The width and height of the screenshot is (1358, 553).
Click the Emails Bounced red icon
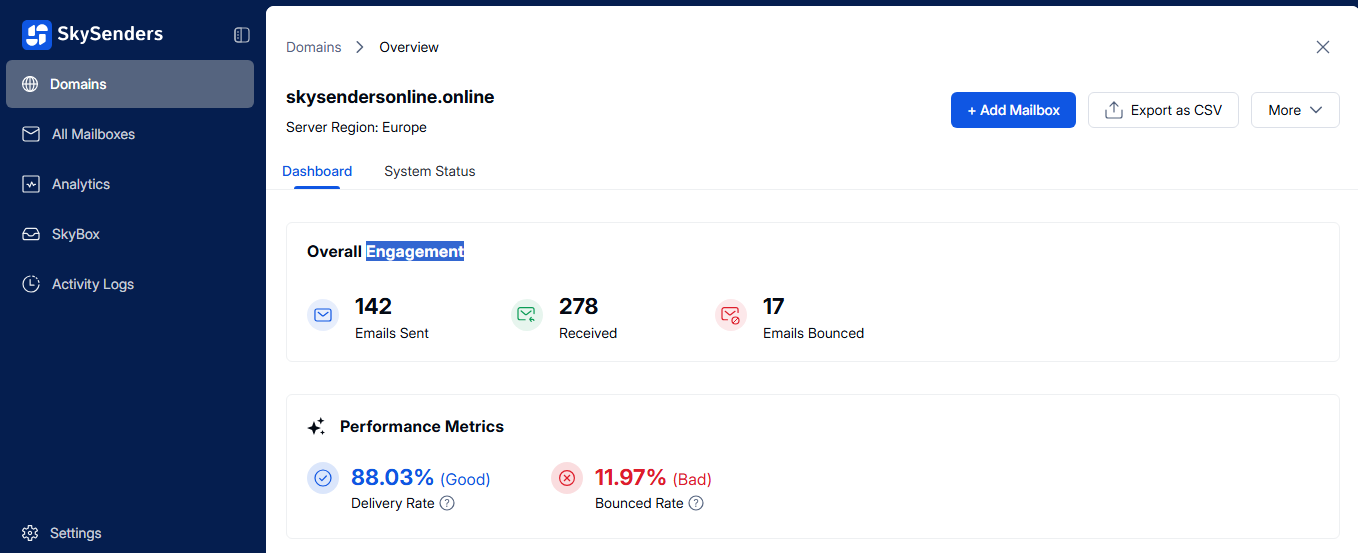pos(731,315)
